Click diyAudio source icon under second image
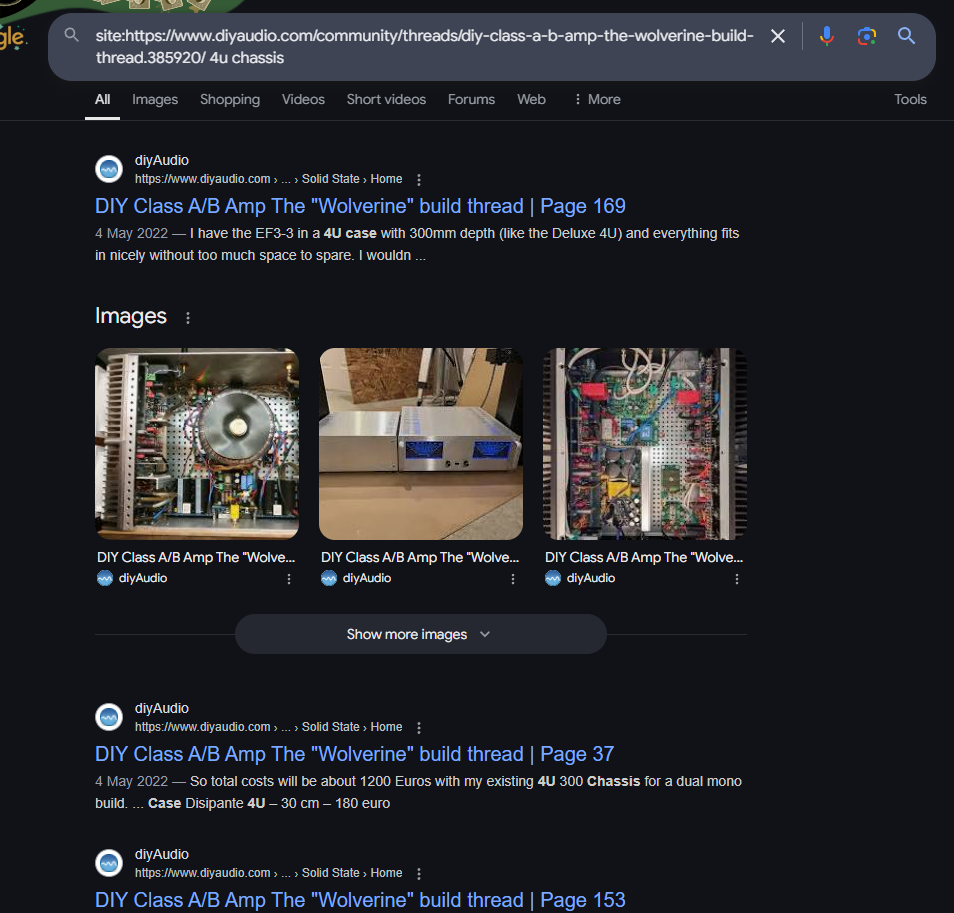This screenshot has width=954, height=913. (x=329, y=578)
